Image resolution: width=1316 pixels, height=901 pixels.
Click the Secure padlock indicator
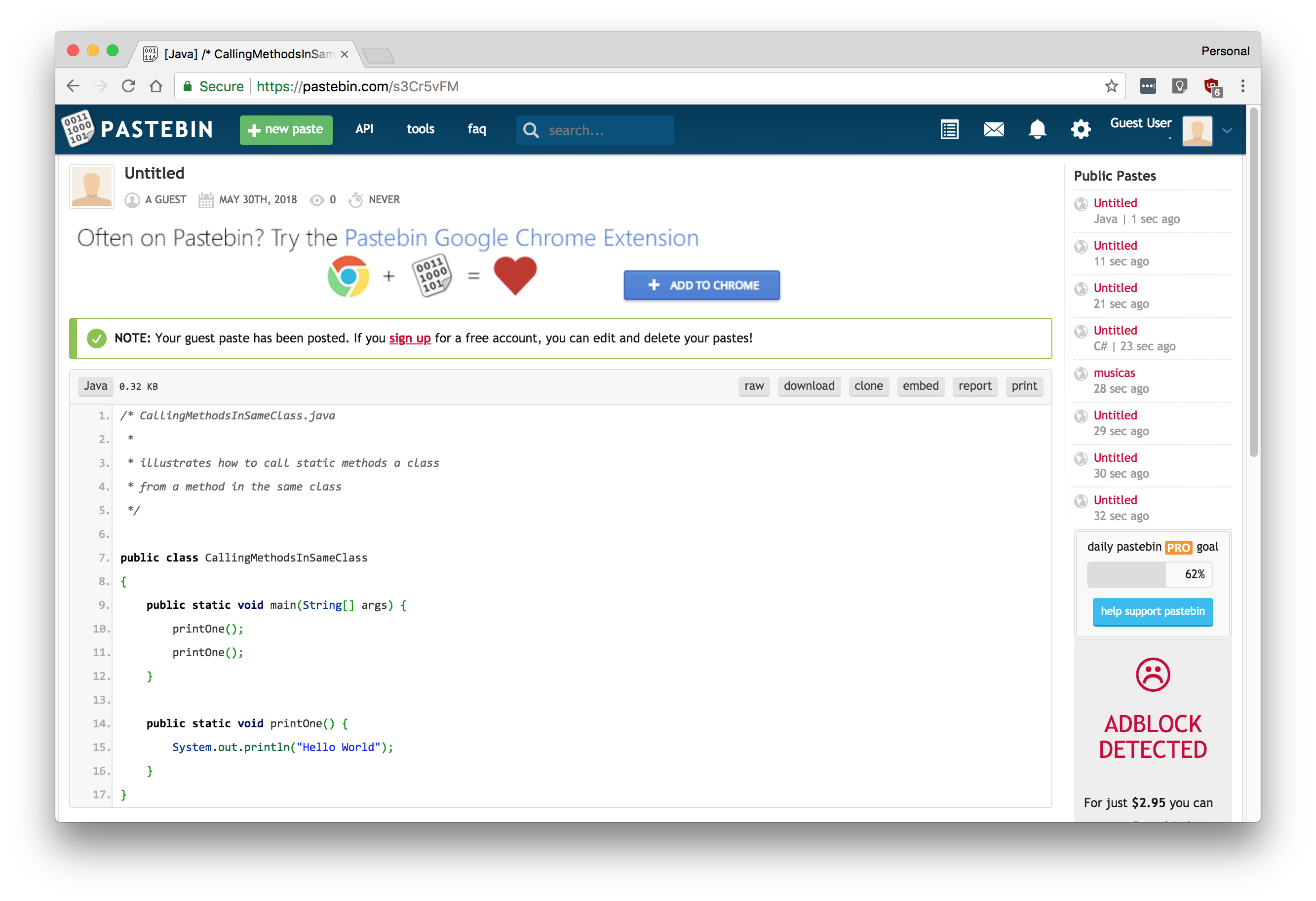[212, 86]
